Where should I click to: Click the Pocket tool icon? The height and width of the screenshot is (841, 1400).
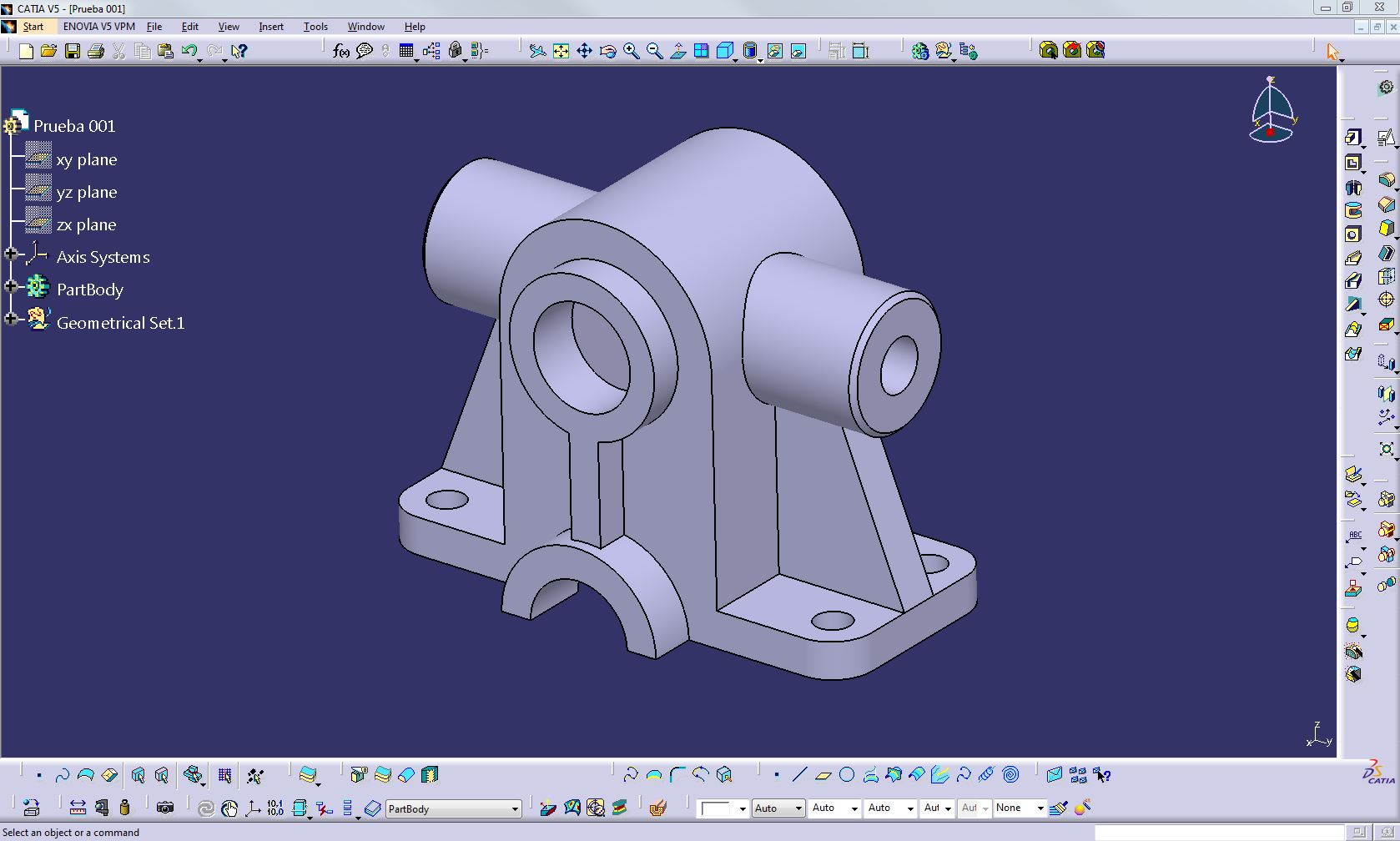(x=1353, y=163)
